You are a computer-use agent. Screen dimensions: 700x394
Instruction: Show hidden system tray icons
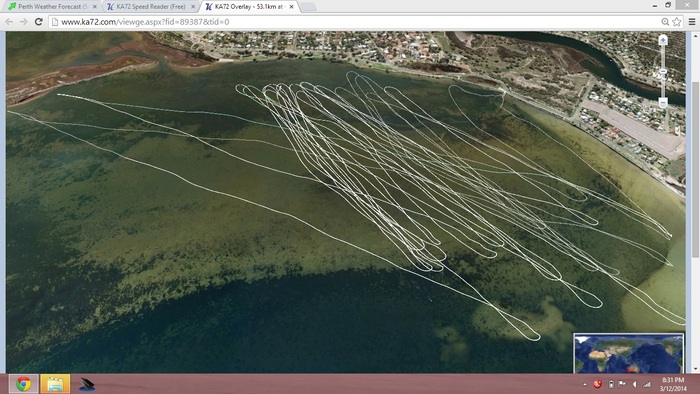(585, 384)
